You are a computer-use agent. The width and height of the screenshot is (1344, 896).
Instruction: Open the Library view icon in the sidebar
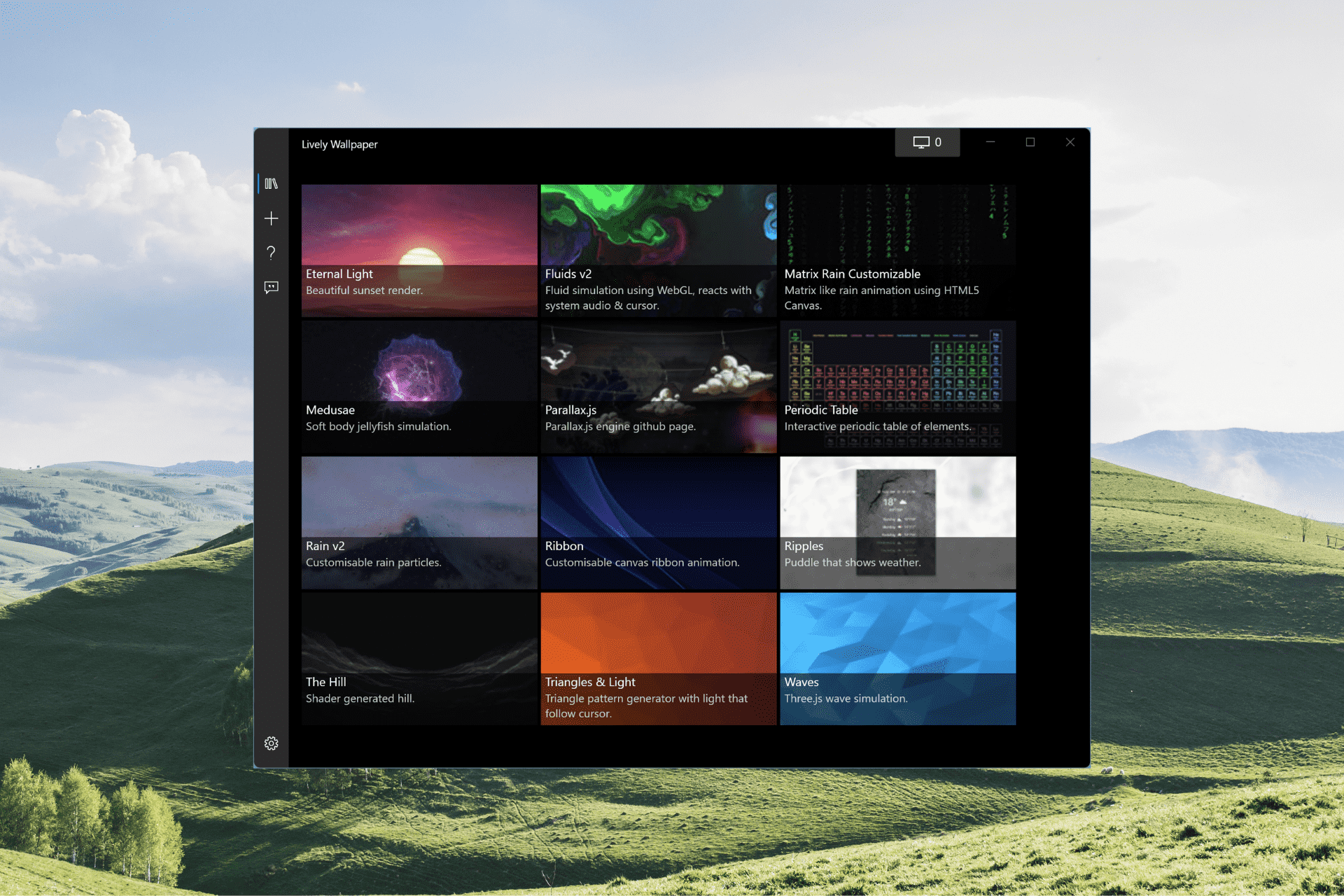tap(272, 183)
